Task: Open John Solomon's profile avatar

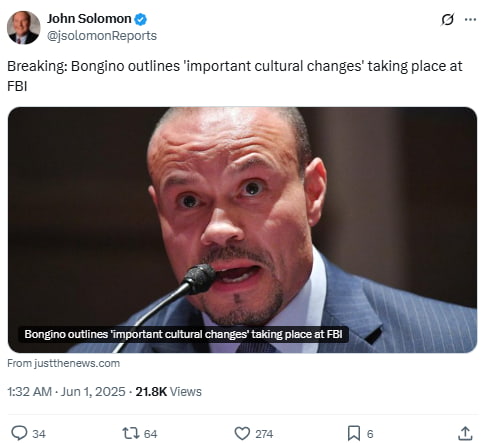Action: [23, 27]
